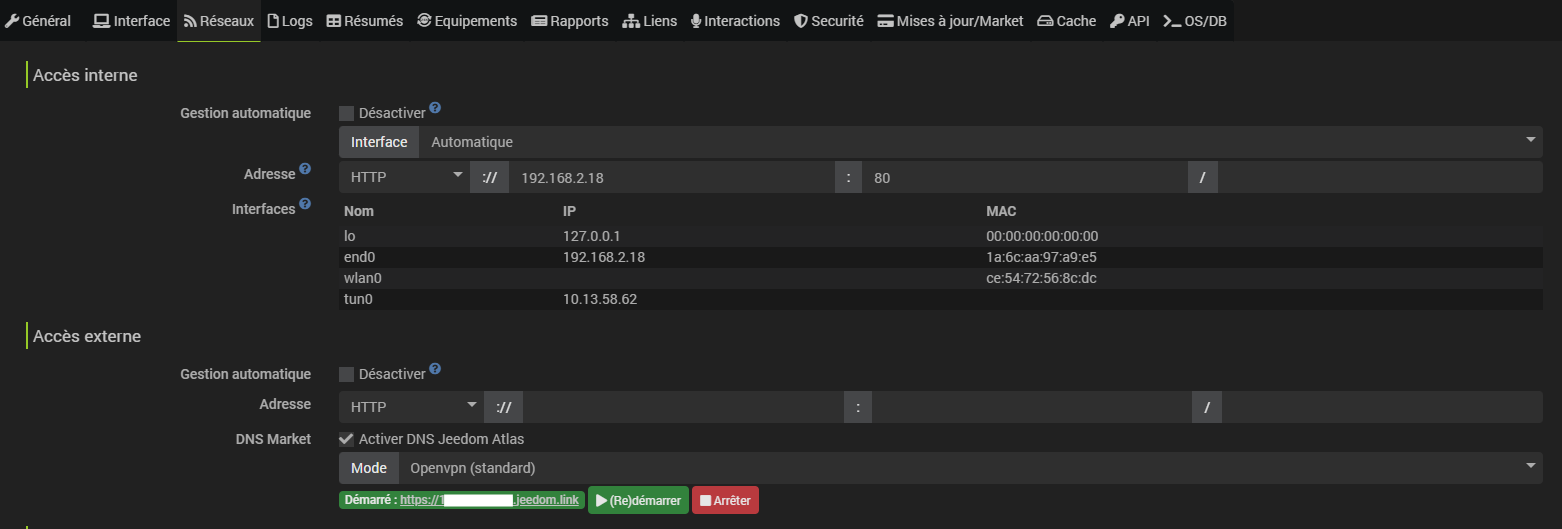Switch to the Général tab
1562x529 pixels.
[x=38, y=21]
